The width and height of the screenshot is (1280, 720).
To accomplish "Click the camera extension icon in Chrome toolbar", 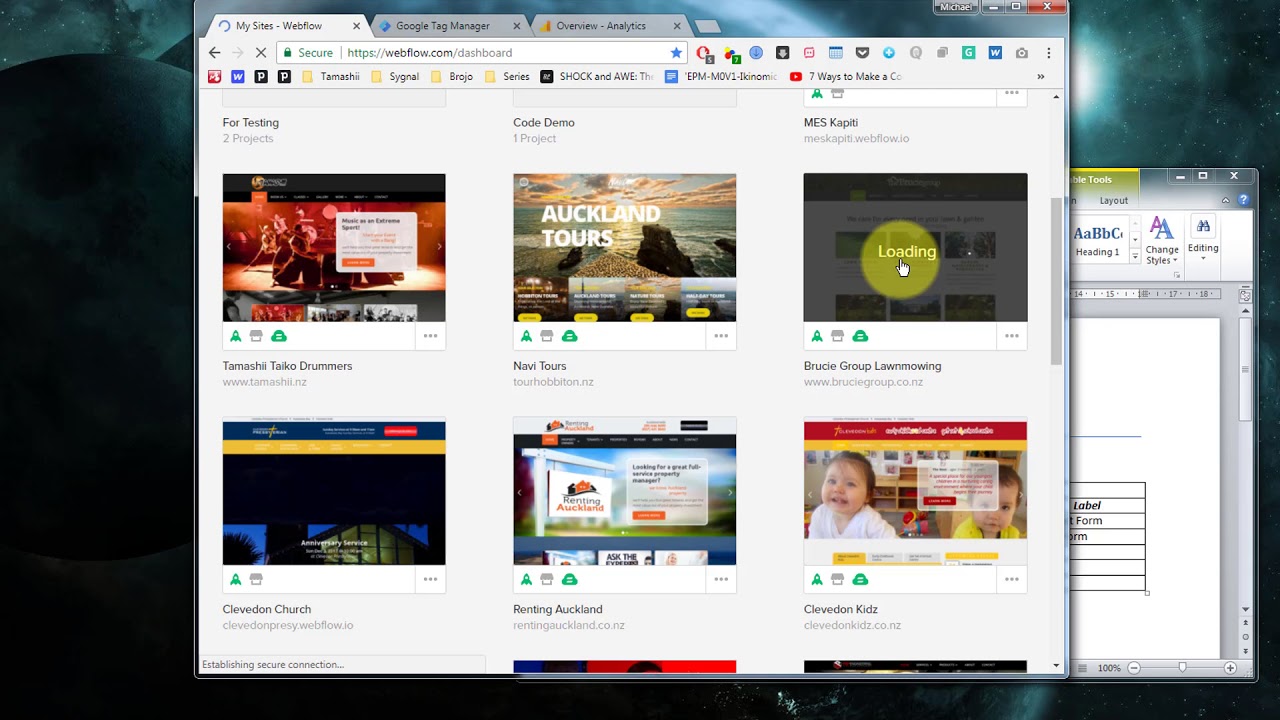I will [1021, 53].
